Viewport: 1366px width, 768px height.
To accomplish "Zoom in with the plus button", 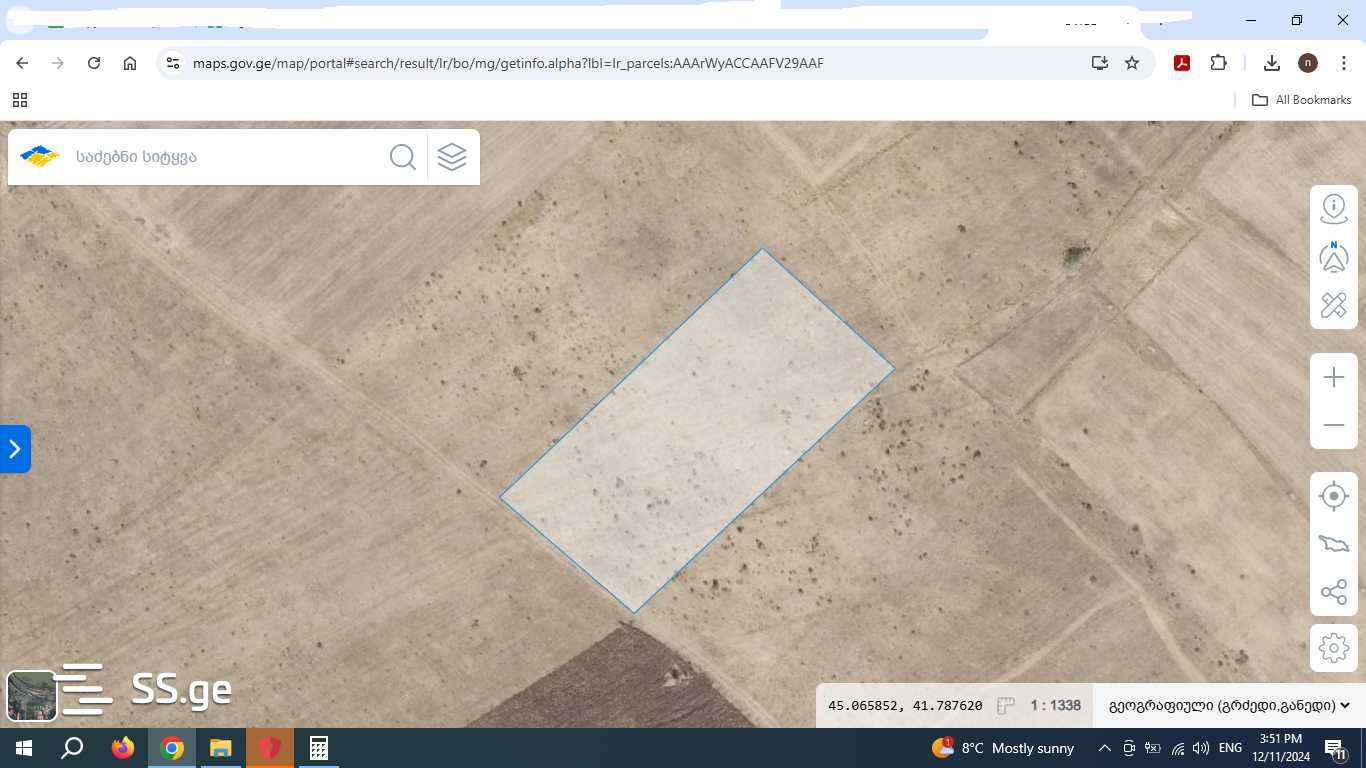I will (1334, 377).
